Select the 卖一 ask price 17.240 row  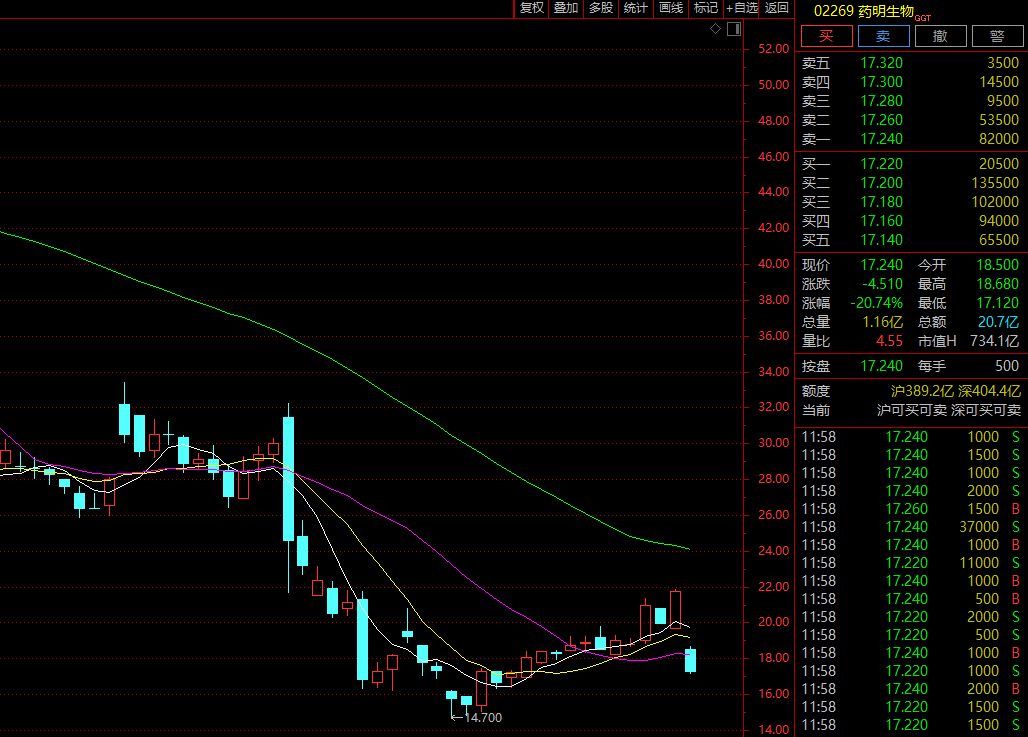click(x=910, y=139)
